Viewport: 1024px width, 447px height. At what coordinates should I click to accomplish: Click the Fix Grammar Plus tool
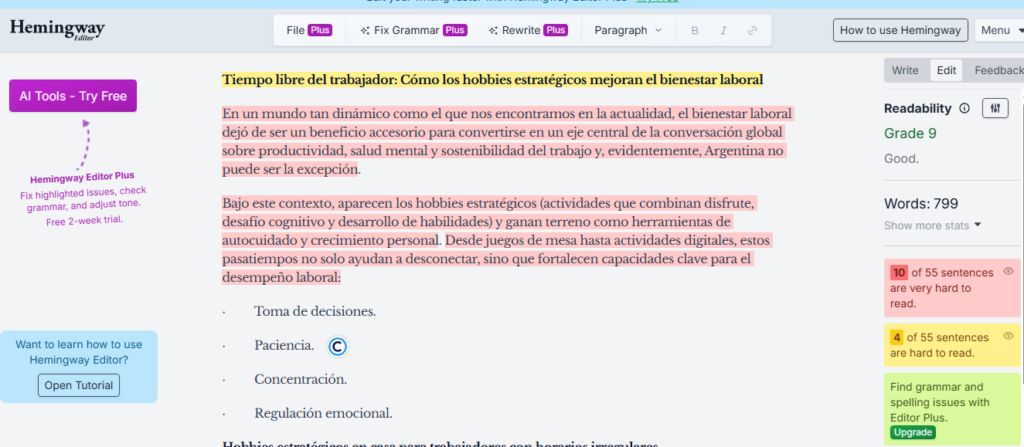(413, 30)
